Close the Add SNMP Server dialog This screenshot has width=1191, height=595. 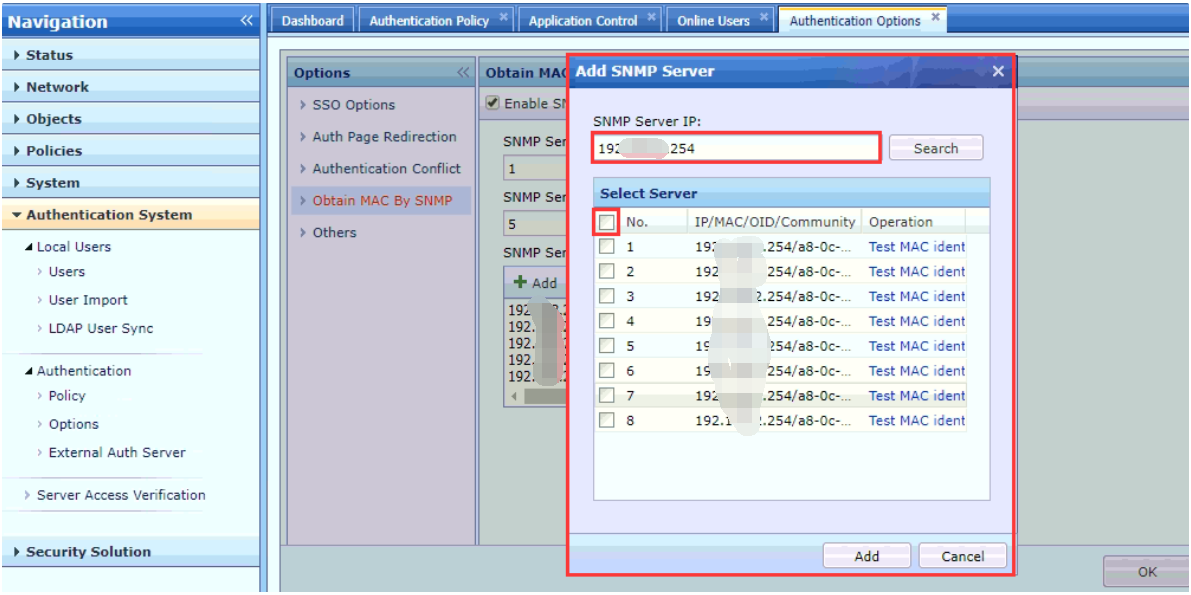997,71
